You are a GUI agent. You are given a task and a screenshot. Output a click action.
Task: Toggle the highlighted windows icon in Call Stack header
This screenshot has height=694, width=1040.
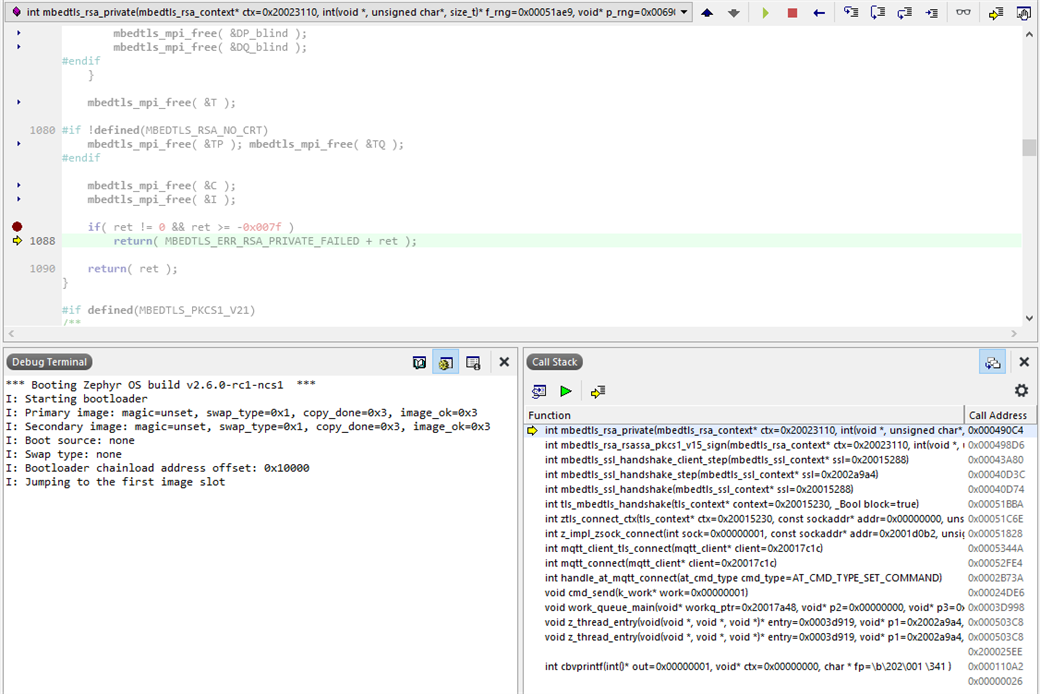992,362
